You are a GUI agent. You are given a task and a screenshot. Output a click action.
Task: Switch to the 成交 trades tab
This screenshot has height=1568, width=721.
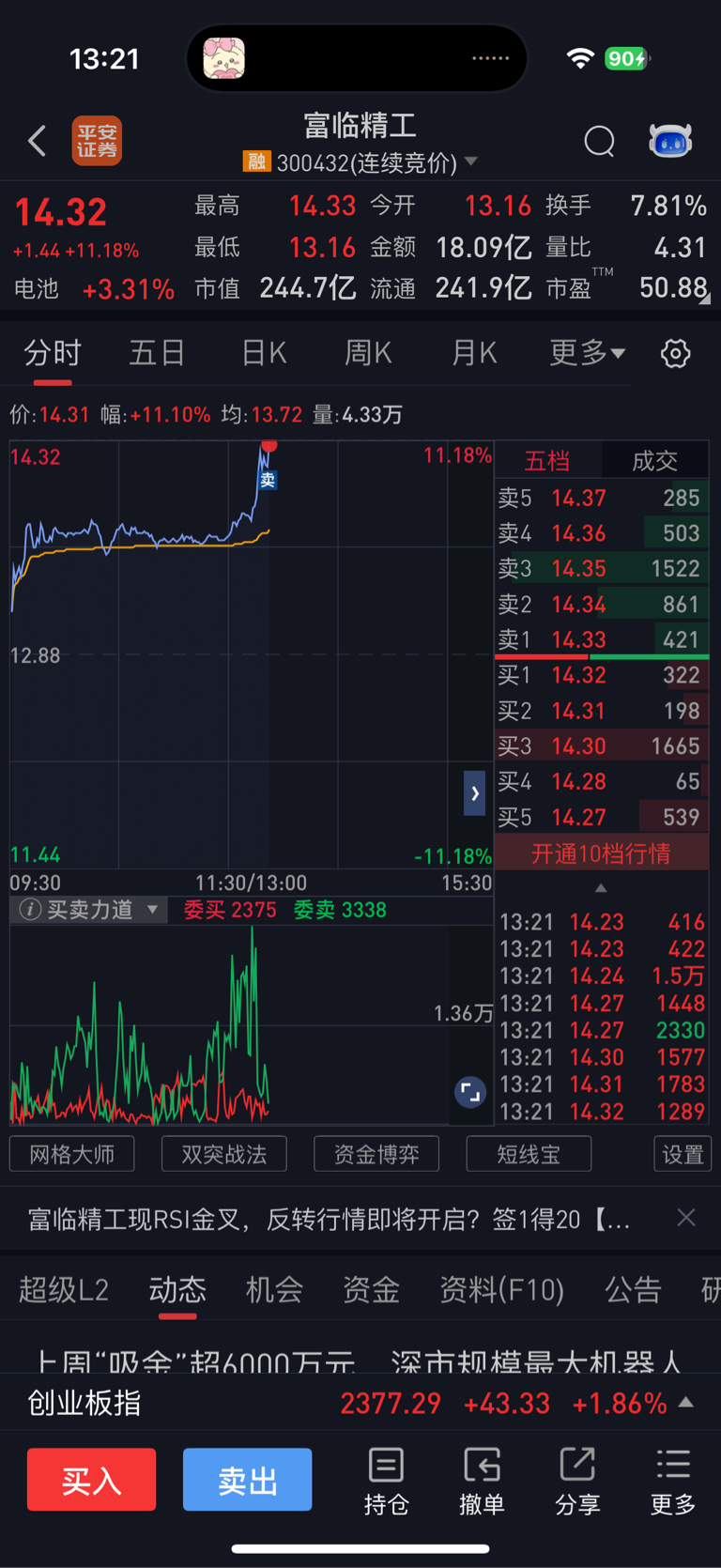654,460
